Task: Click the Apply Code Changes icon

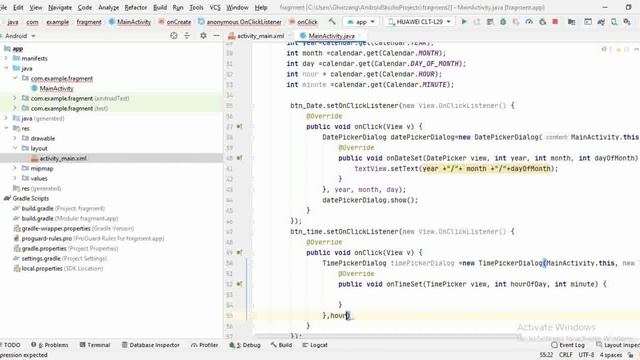Action: click(490, 22)
